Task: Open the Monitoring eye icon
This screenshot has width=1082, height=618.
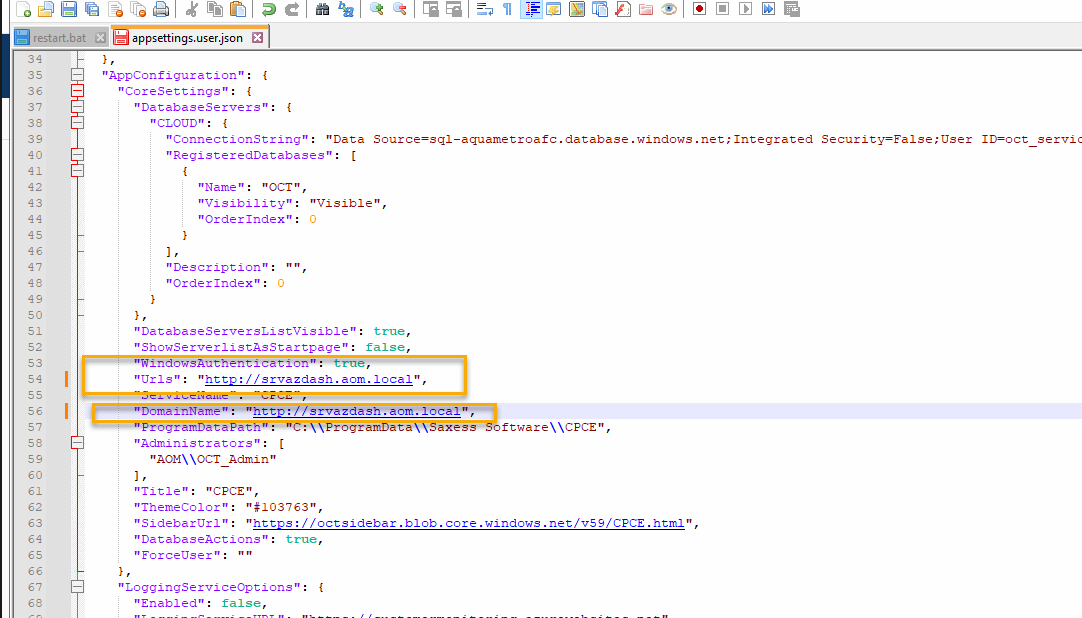Action: [x=669, y=9]
